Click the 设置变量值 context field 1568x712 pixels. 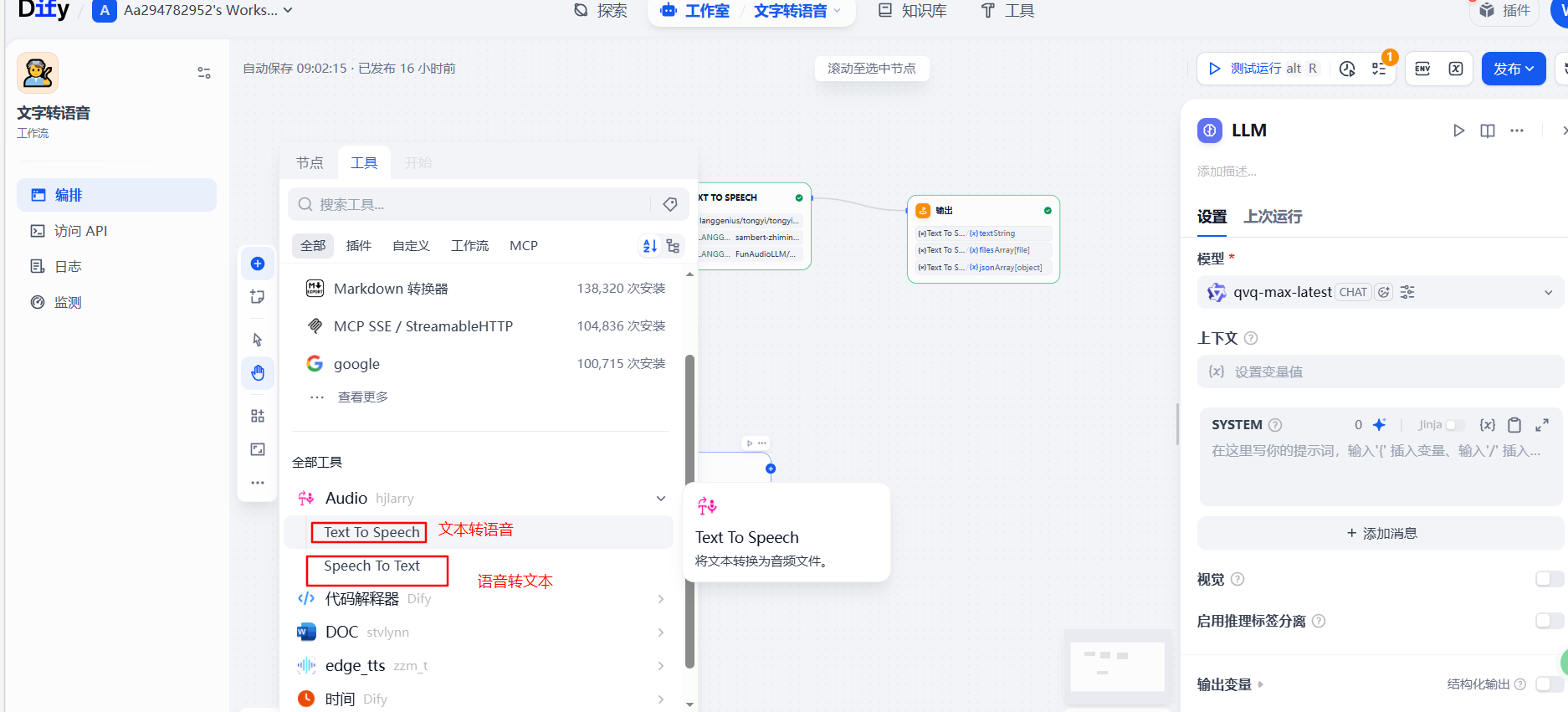click(x=1381, y=371)
